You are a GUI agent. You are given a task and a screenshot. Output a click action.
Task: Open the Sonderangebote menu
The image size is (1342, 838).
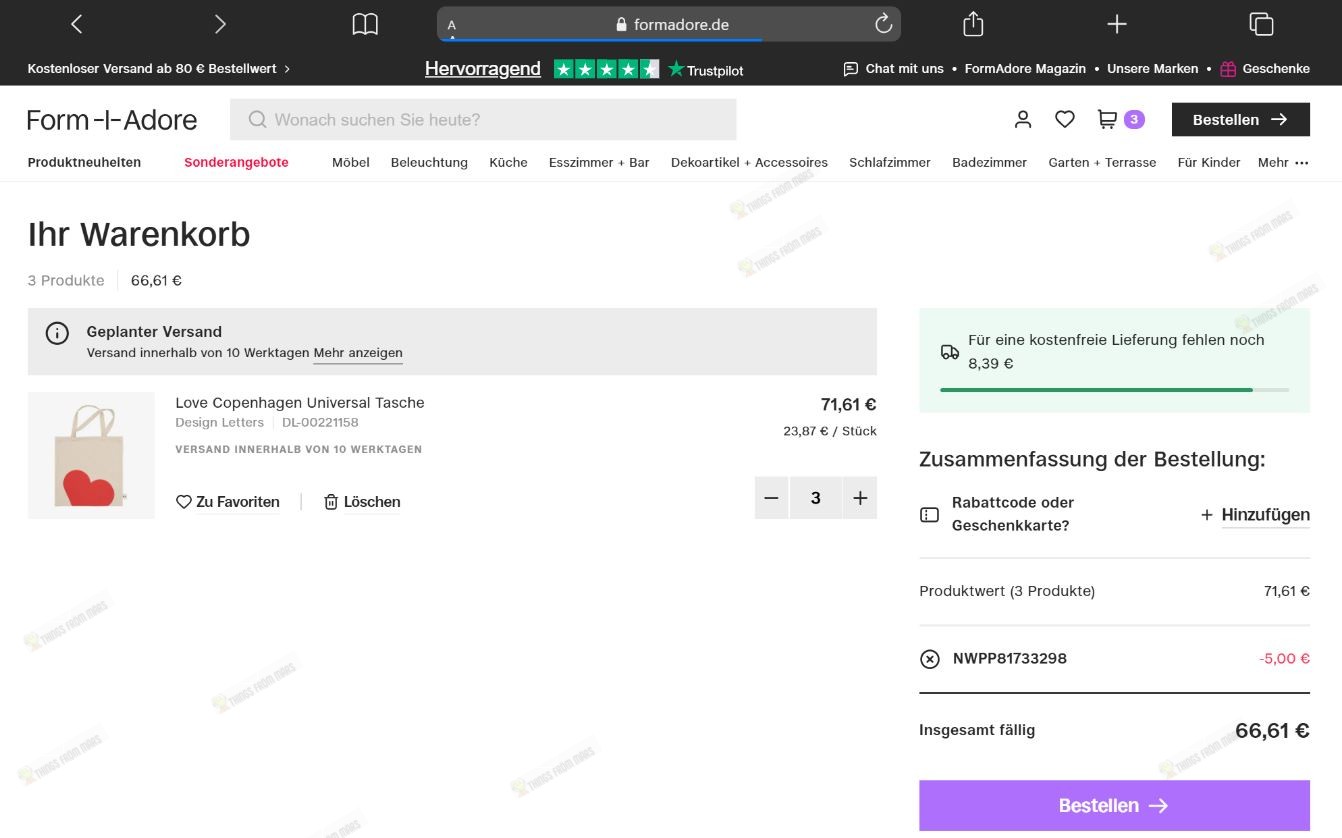(236, 162)
